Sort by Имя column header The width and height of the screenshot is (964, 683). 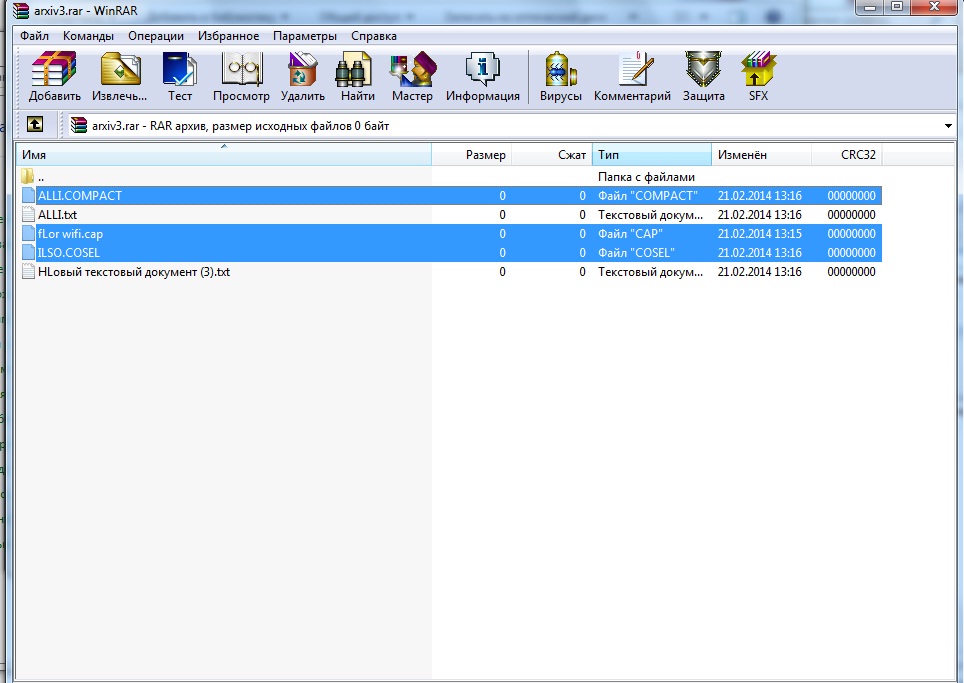[x=224, y=154]
